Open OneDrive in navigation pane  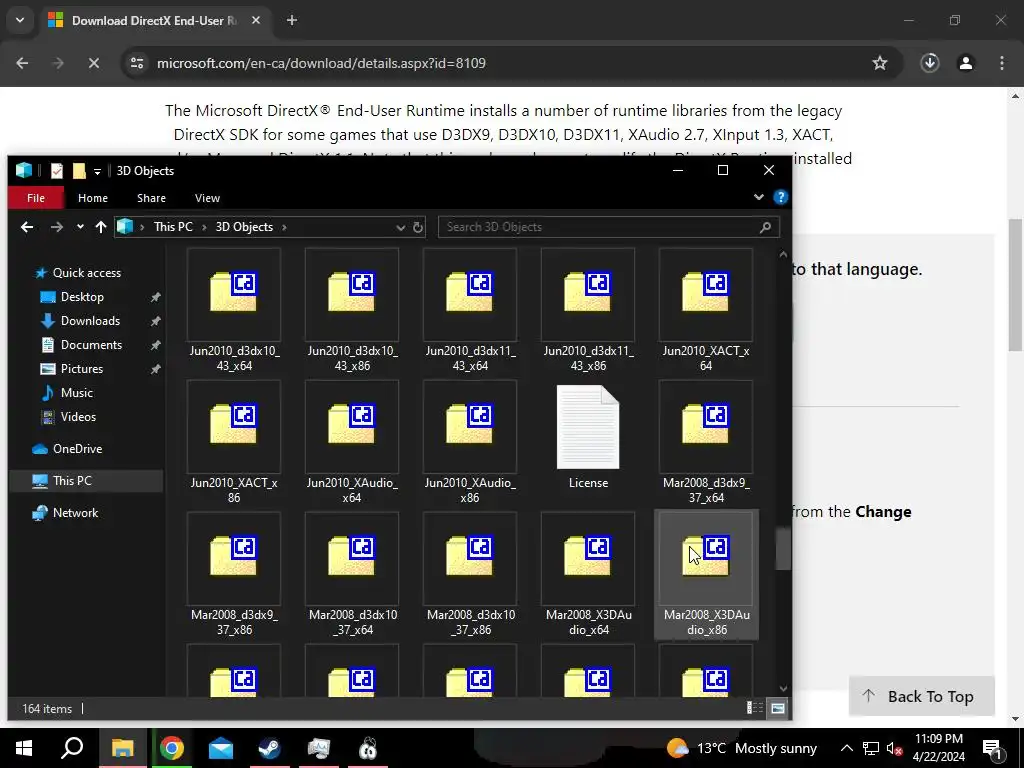[x=77, y=449]
